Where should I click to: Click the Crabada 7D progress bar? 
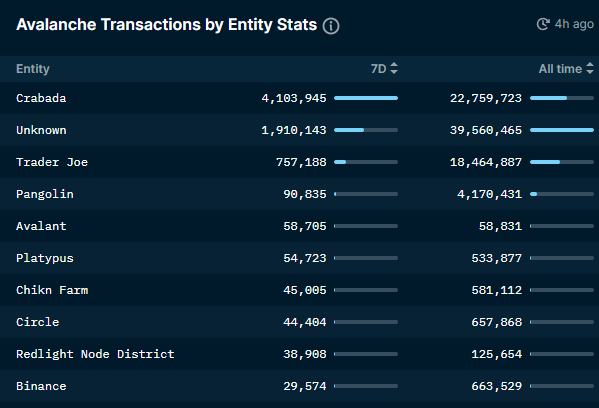(366, 98)
